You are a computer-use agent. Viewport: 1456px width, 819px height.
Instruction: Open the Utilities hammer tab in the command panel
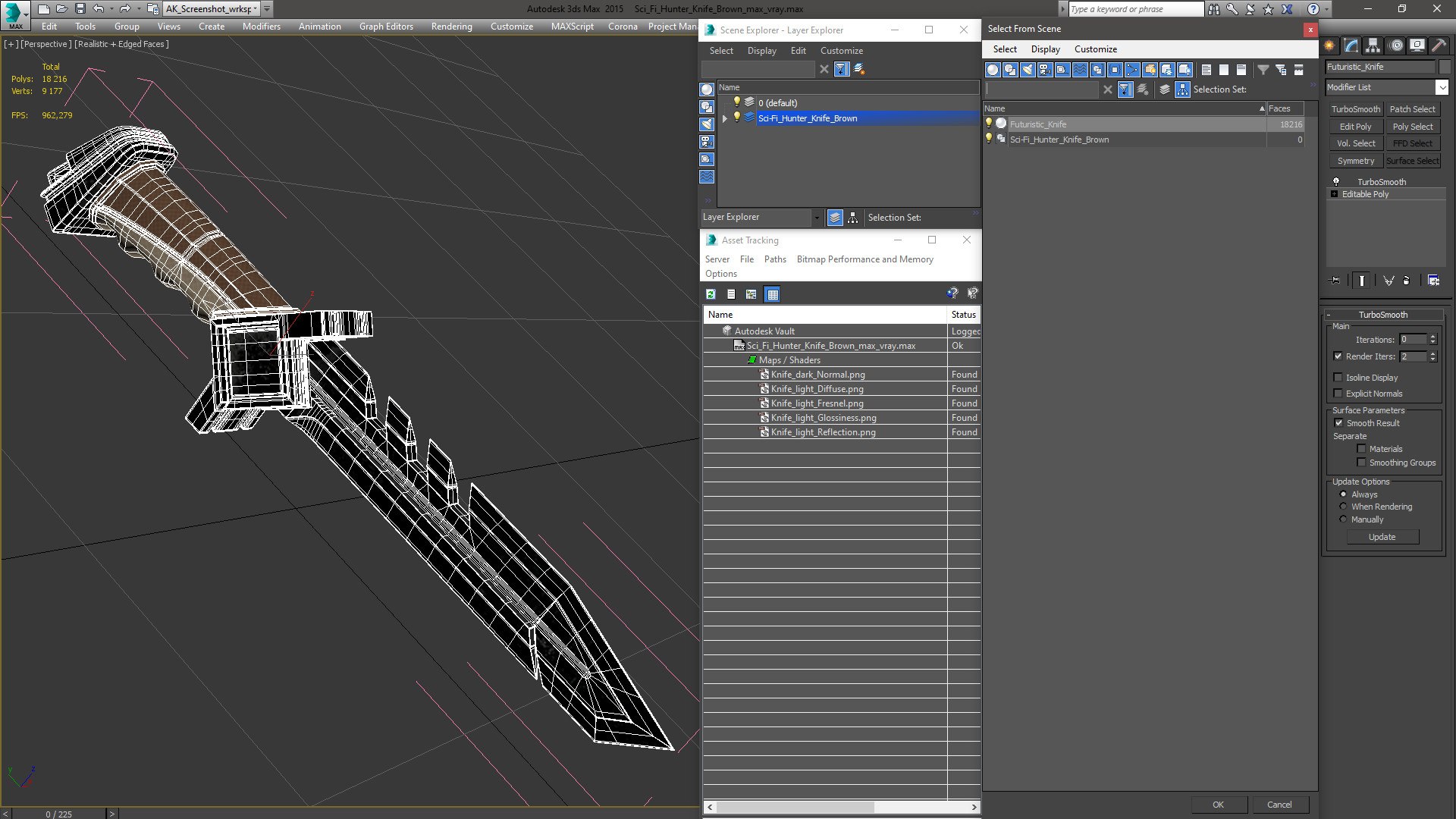tap(1439, 45)
